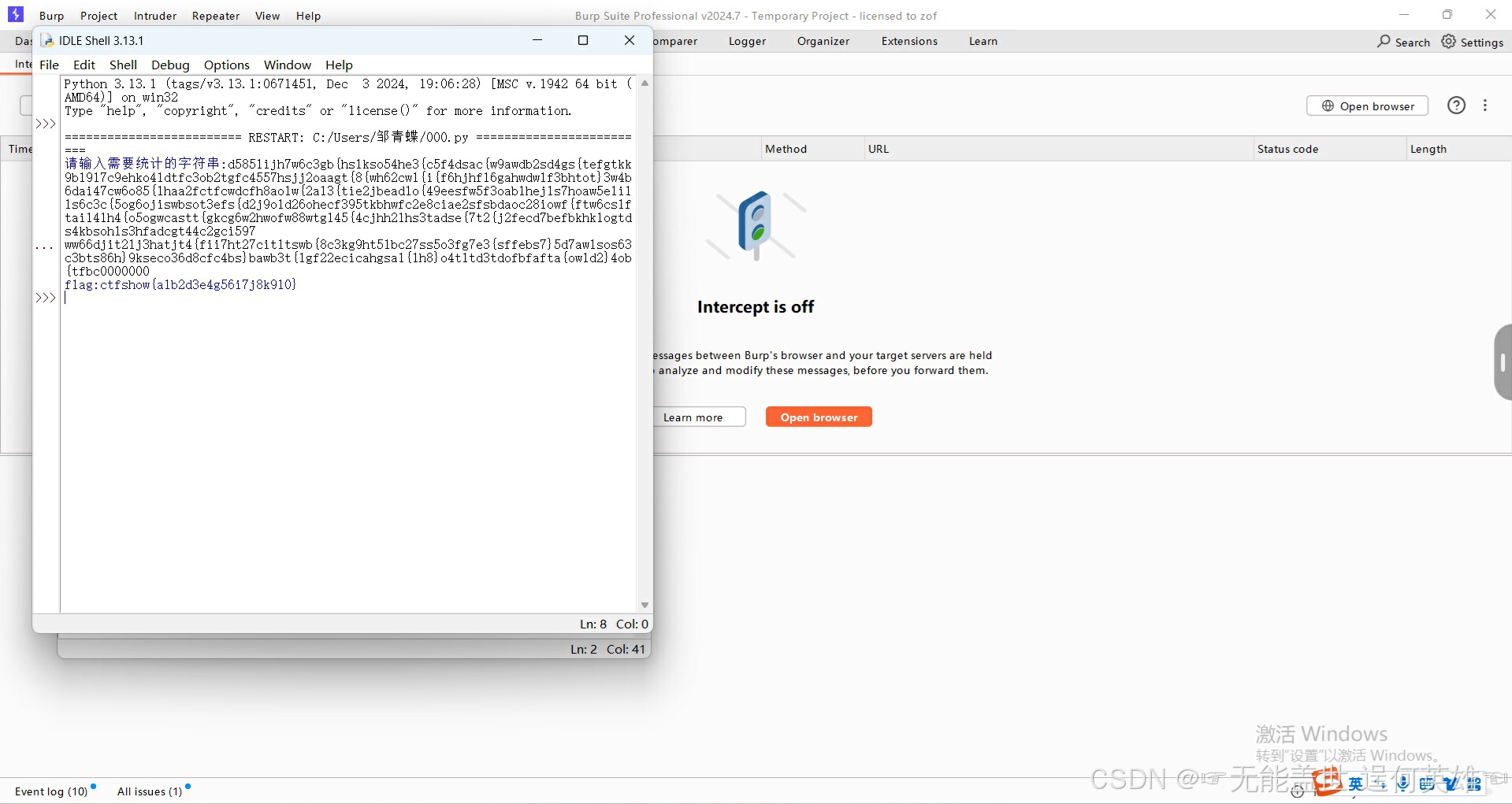Screen dimensions: 1512x804
Task: Switch to the Extensions tab in Burp
Action: 909,41
